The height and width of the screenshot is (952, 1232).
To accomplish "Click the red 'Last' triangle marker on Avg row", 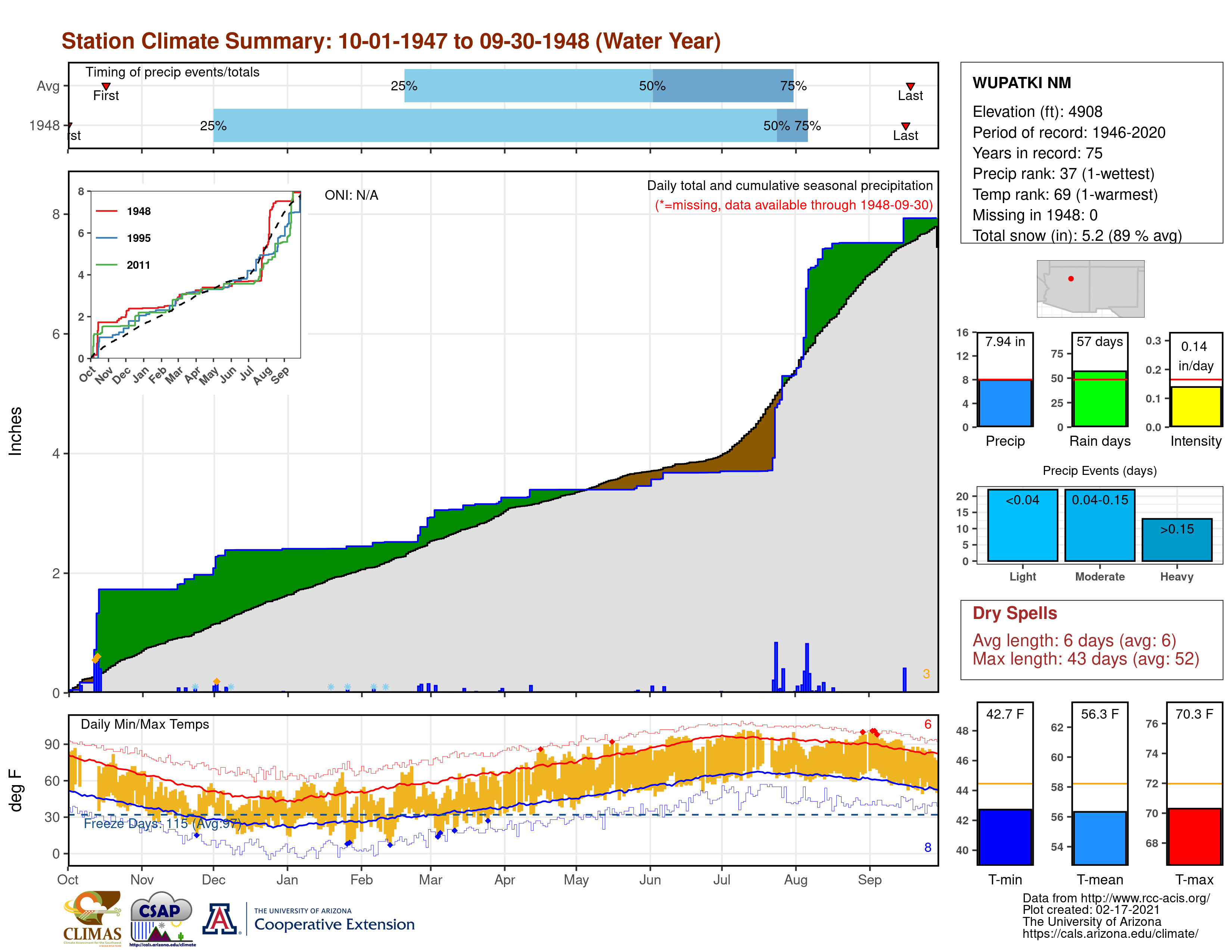I will [910, 86].
